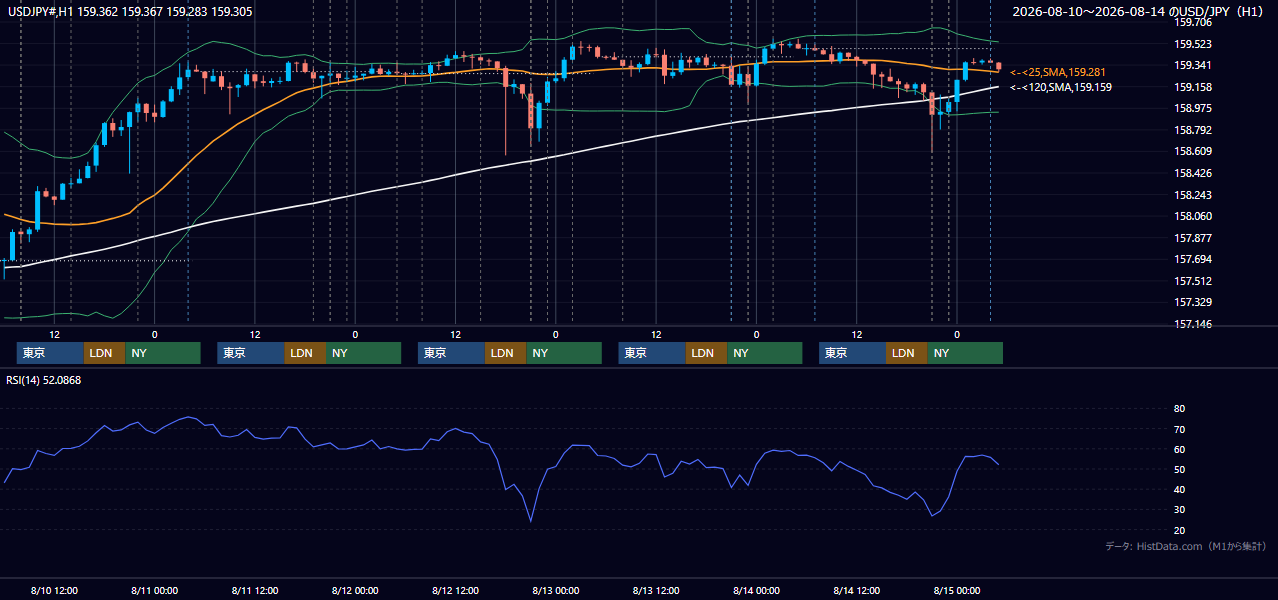Click the 157.694 price axis label
This screenshot has width=1278, height=600.
[x=1193, y=259]
